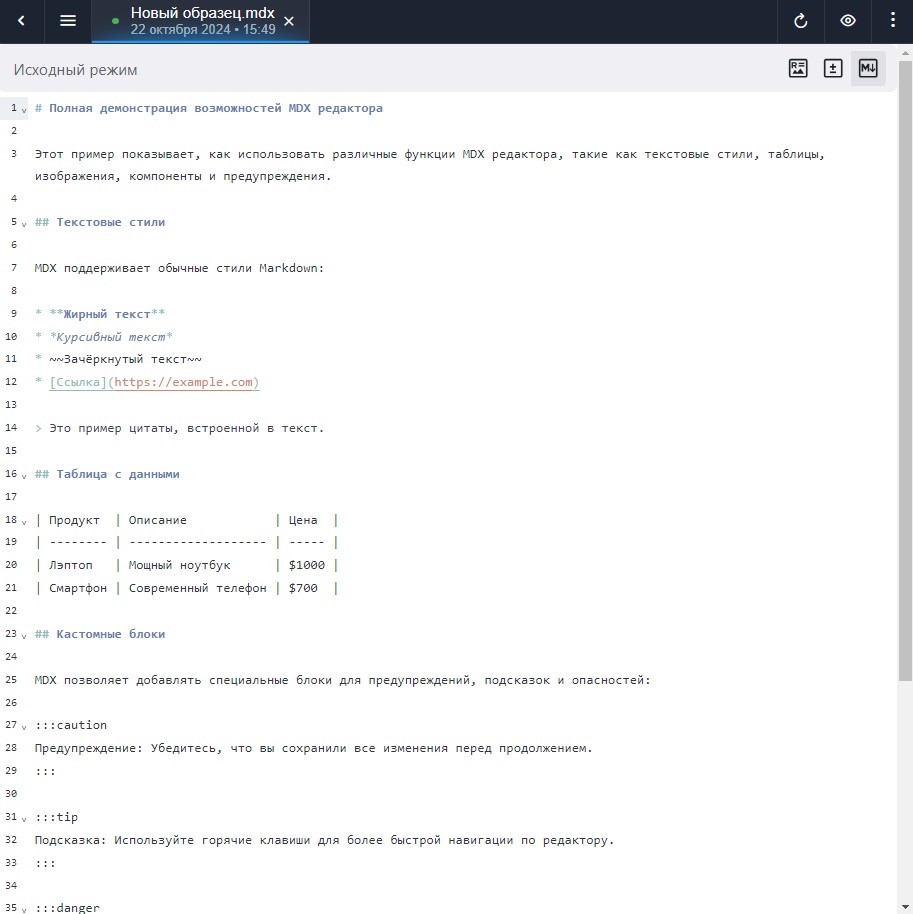Viewport: 913px width, 914px height.
Task: Click the 'MDX позволяет добавлять специальные блоки' line
Action: pyautogui.click(x=342, y=680)
